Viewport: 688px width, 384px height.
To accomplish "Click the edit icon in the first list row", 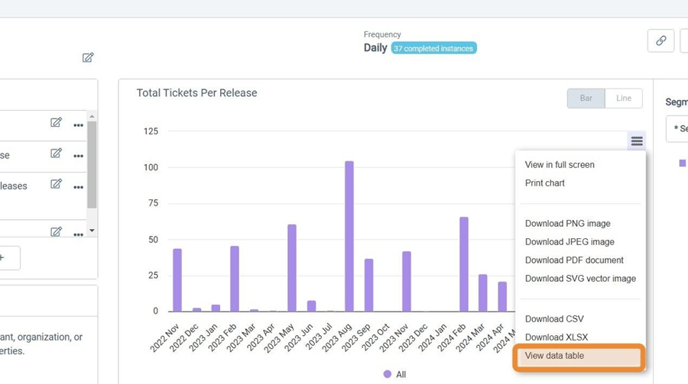I will (x=56, y=122).
